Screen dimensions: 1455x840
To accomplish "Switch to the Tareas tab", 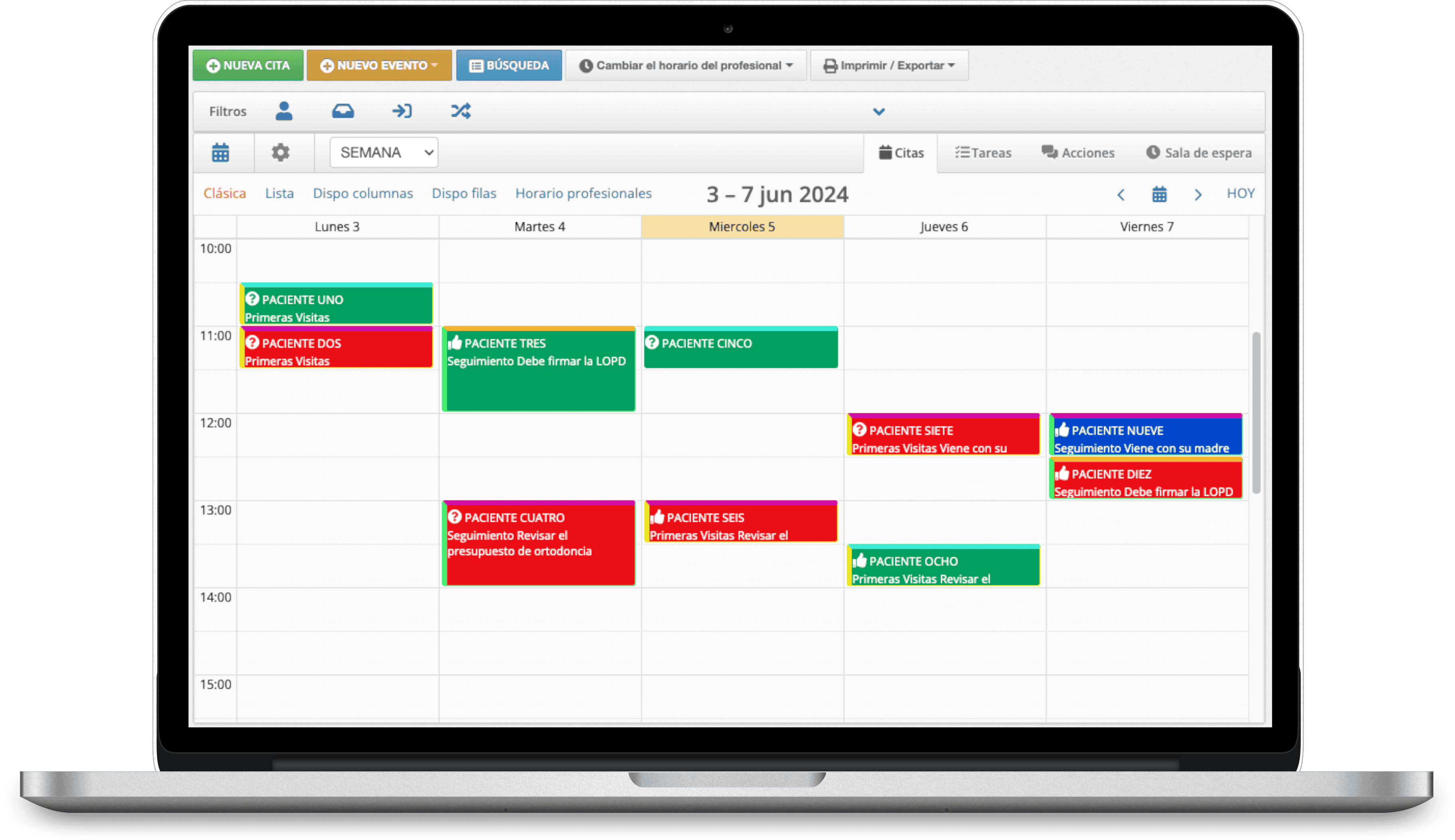I will pos(983,153).
